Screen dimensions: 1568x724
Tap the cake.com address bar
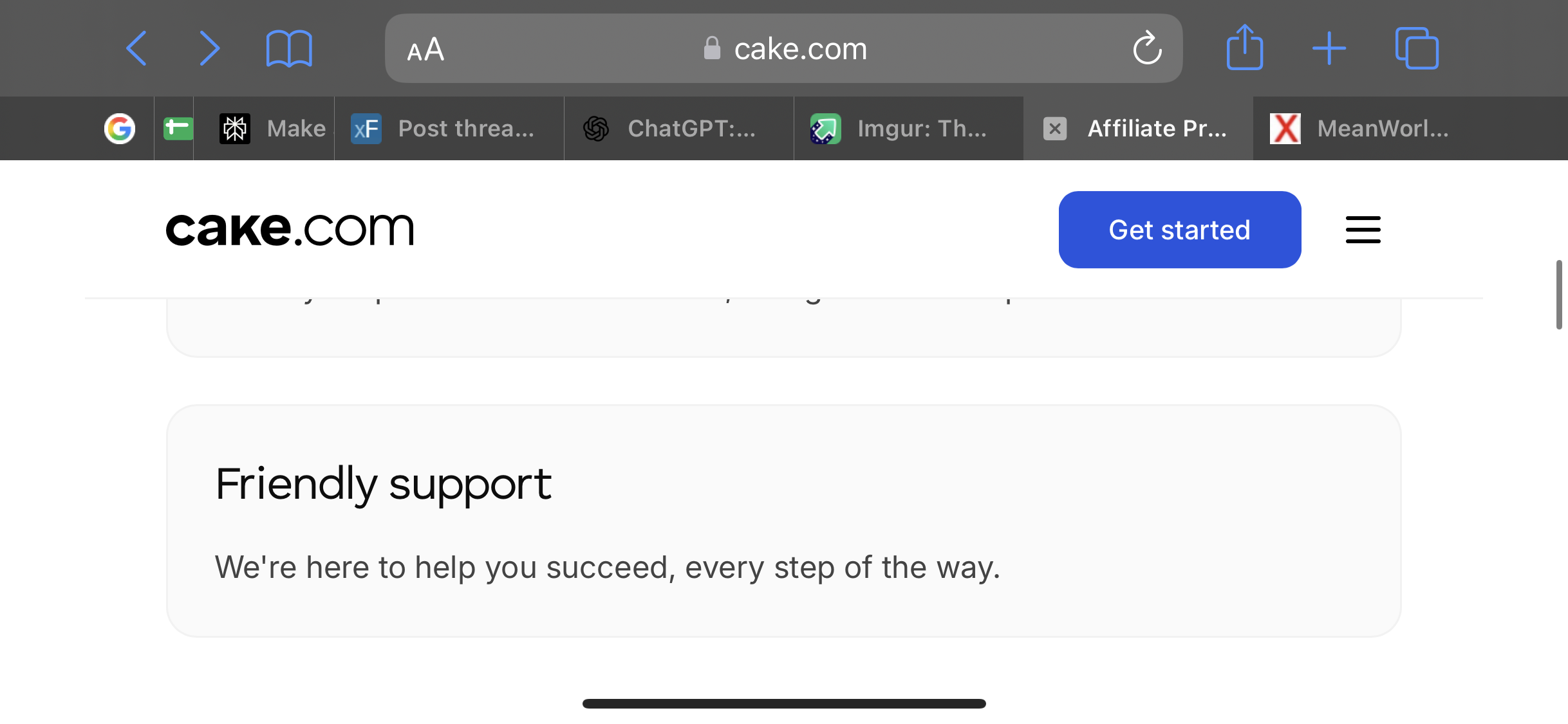tap(783, 48)
